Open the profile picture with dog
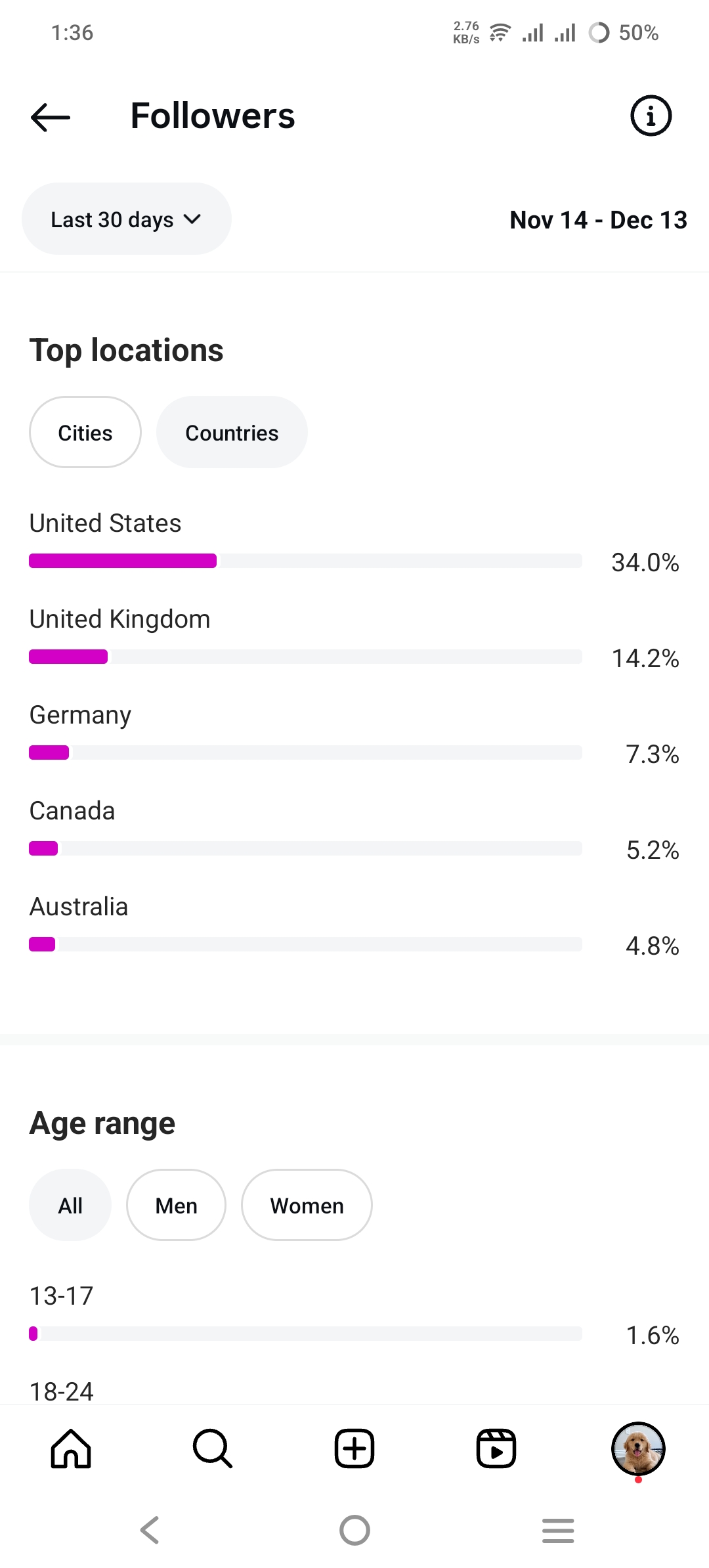 (x=638, y=1448)
